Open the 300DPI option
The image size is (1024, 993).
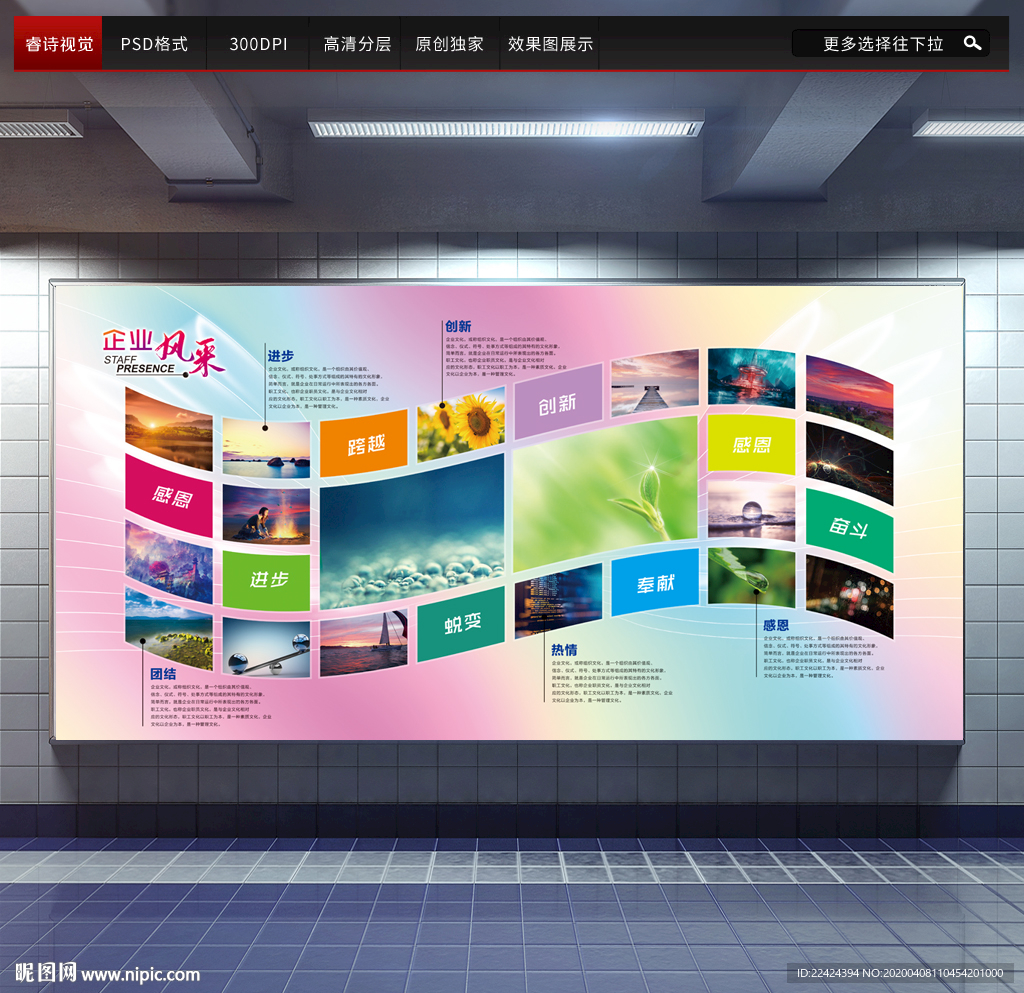pyautogui.click(x=257, y=43)
